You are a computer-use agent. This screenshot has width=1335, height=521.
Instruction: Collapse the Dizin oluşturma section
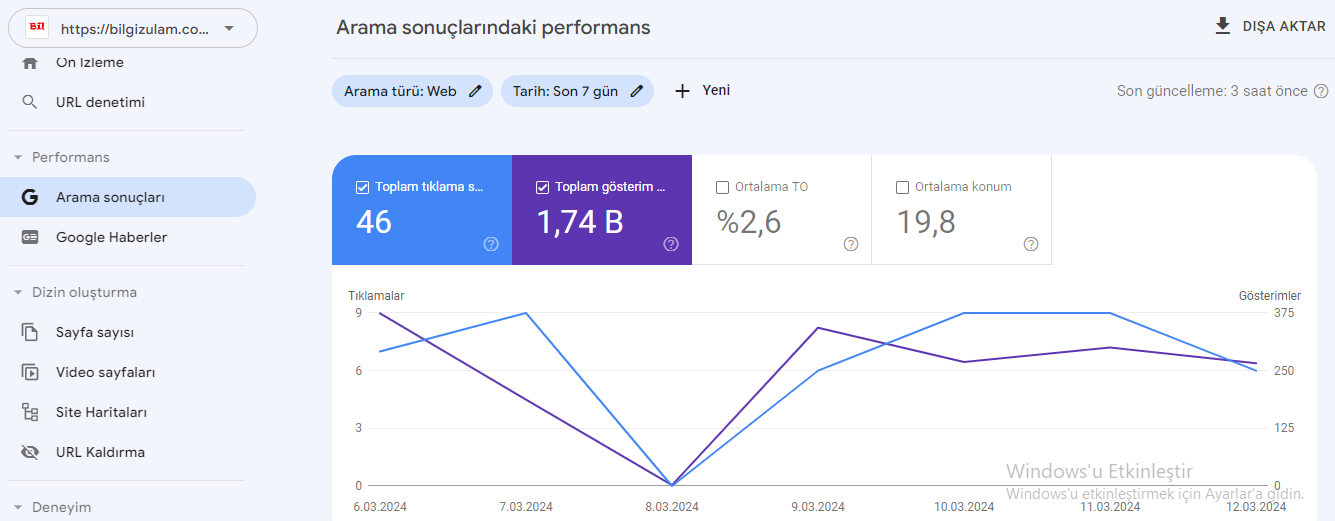coord(18,292)
